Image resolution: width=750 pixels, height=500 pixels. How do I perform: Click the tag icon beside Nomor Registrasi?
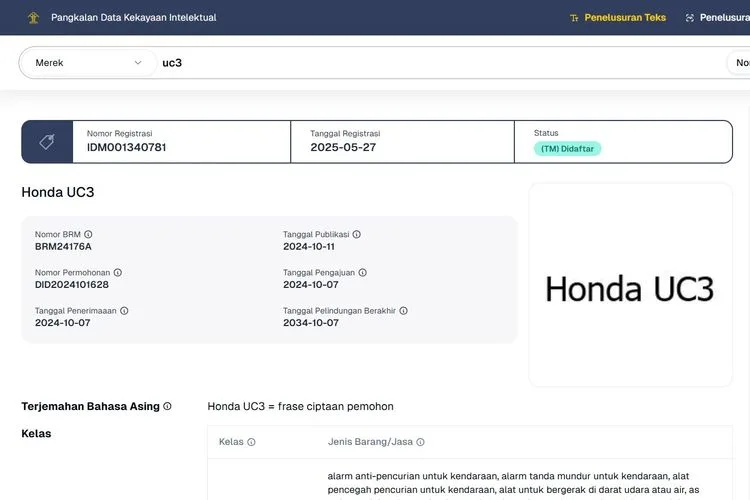[47, 142]
